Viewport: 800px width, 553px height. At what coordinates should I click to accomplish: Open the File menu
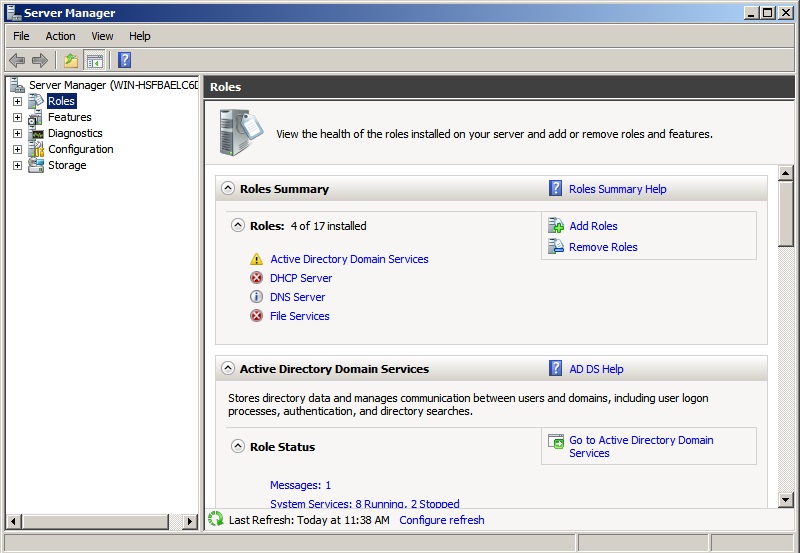click(x=21, y=36)
